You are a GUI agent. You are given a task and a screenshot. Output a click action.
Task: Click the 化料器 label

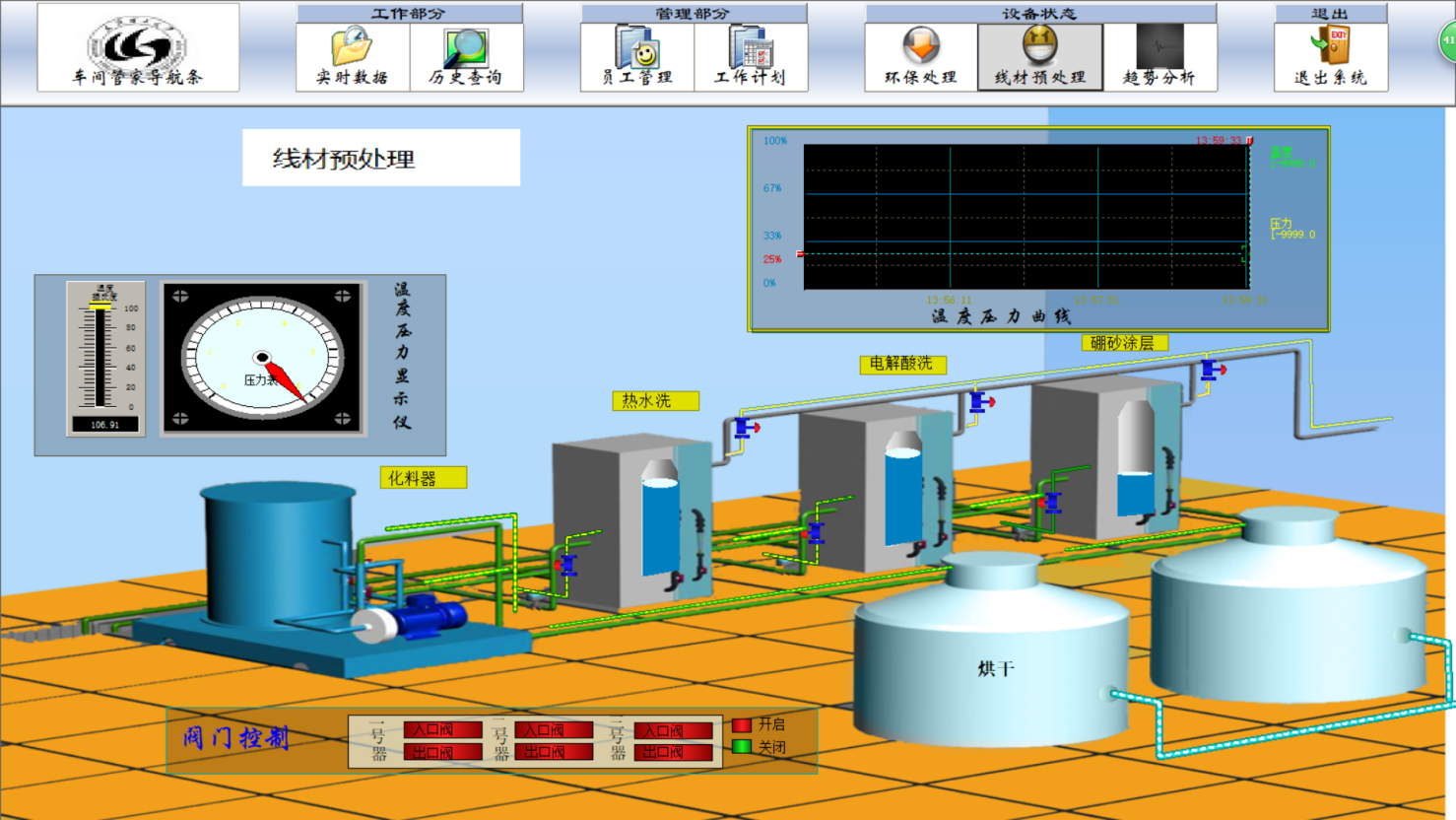point(424,478)
